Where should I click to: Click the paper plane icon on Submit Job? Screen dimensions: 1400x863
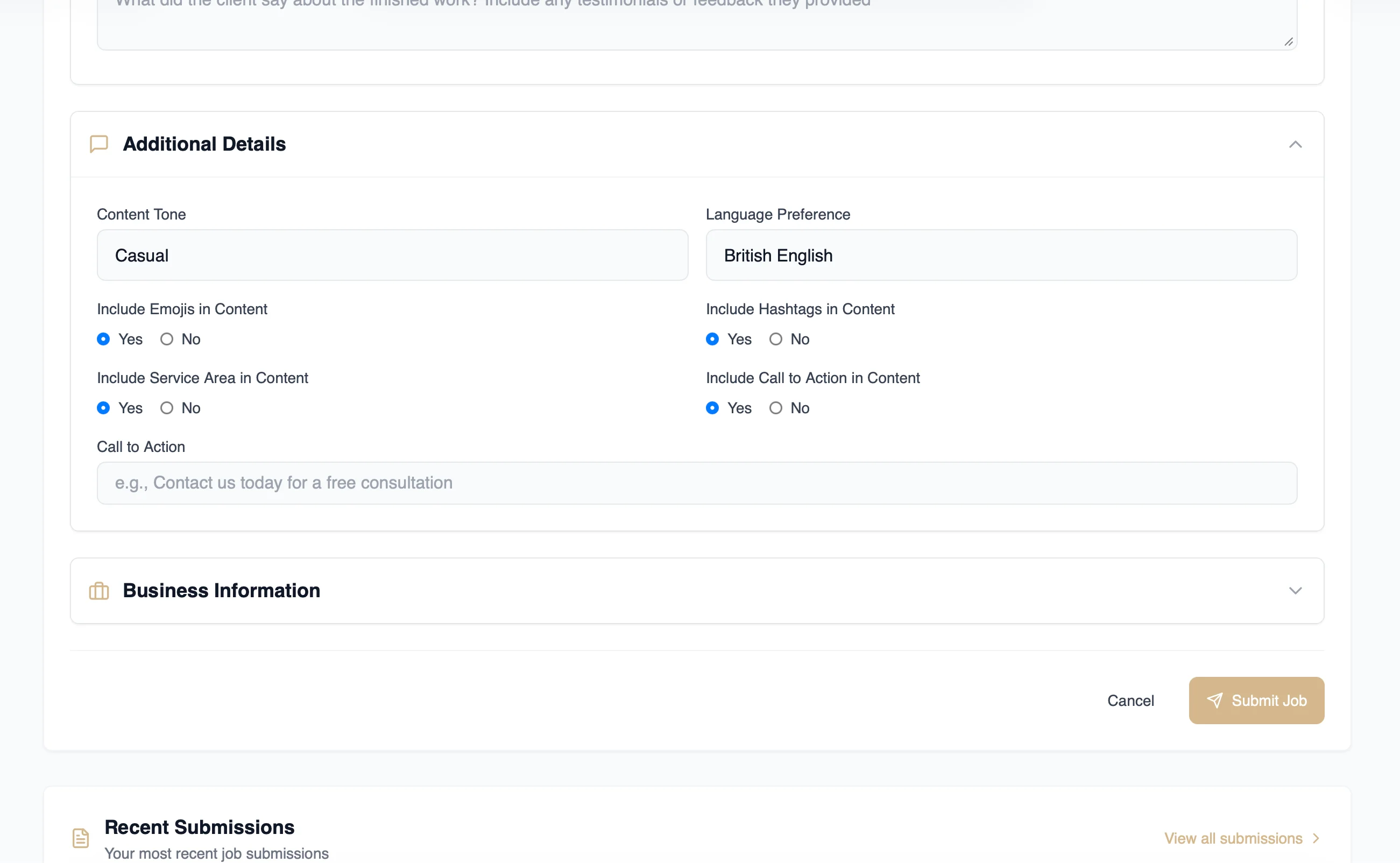(x=1214, y=701)
